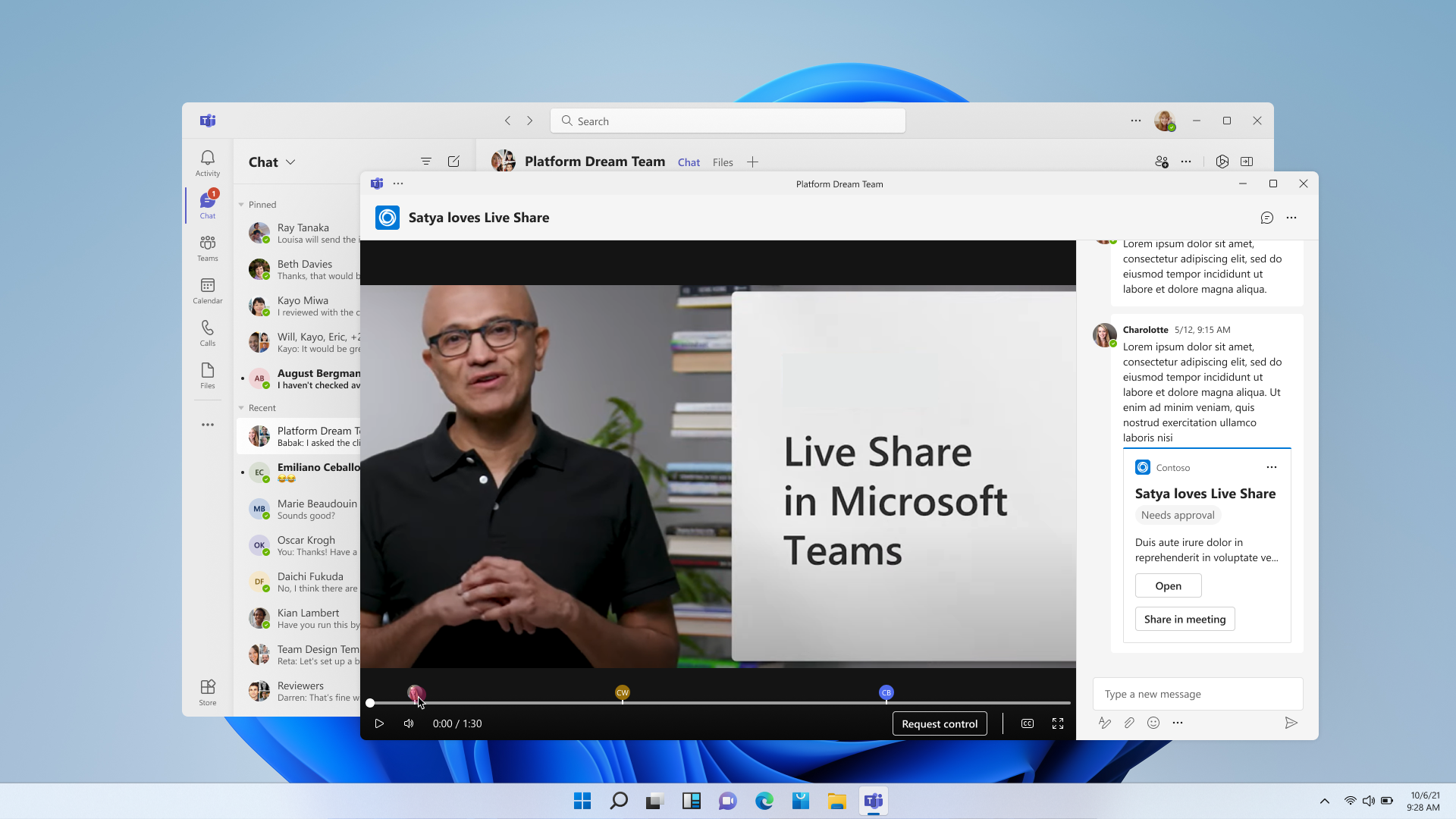Image resolution: width=1456 pixels, height=819 pixels.
Task: Open Calls from the sidebar
Action: [207, 333]
